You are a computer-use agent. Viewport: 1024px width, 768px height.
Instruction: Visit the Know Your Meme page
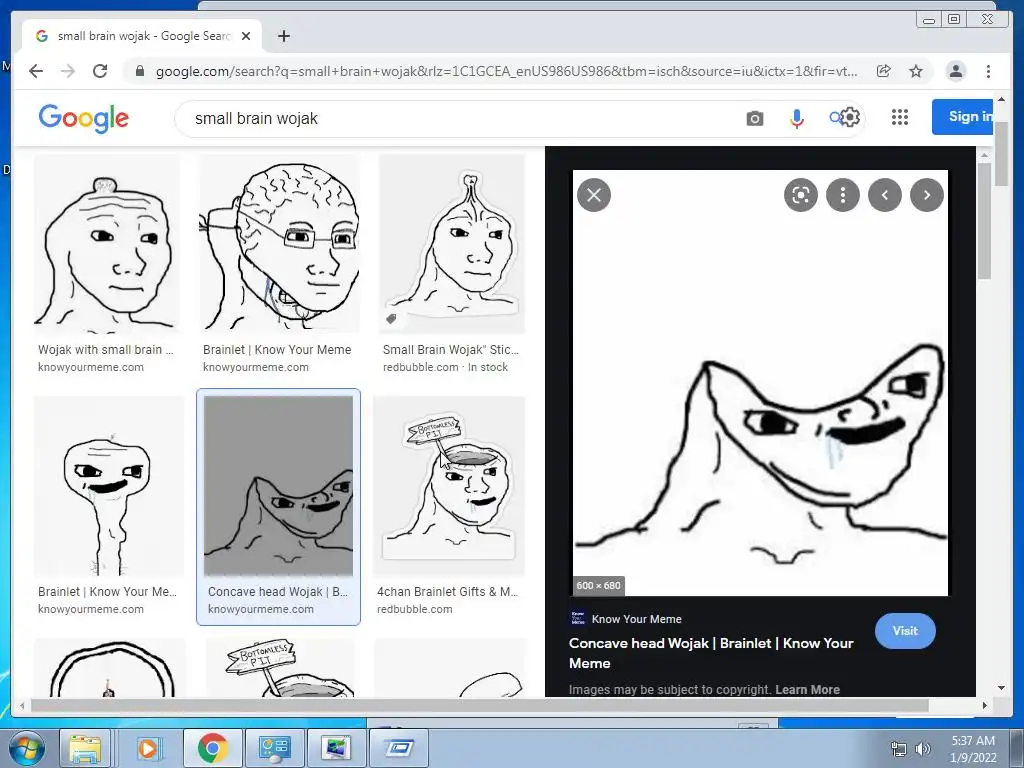905,631
